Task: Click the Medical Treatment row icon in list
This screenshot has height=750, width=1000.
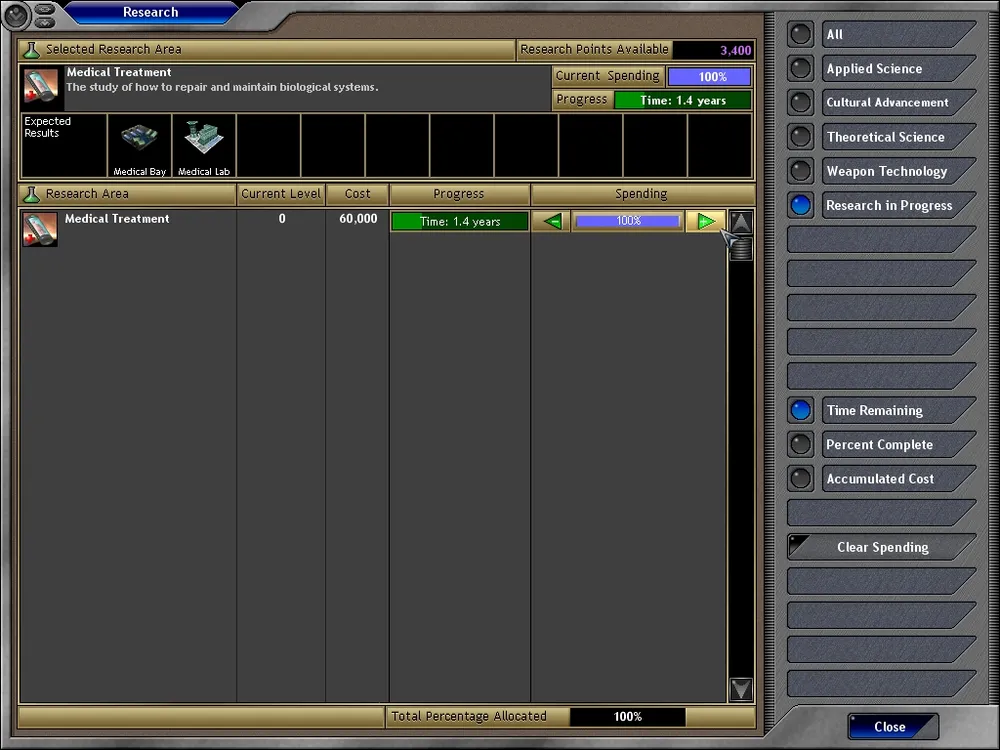Action: (40, 229)
